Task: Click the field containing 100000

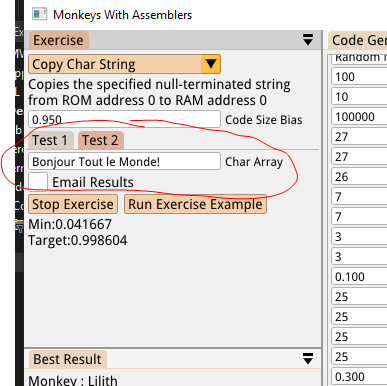Action: tap(359, 117)
